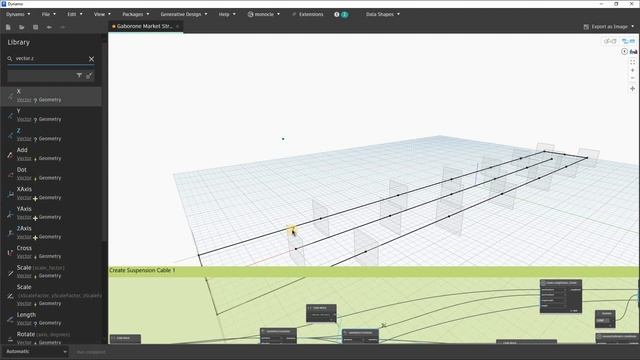Viewport: 640px width, 360px height.
Task: Select the Scale (xScaleFactor...) node in library
Action: tap(51, 295)
